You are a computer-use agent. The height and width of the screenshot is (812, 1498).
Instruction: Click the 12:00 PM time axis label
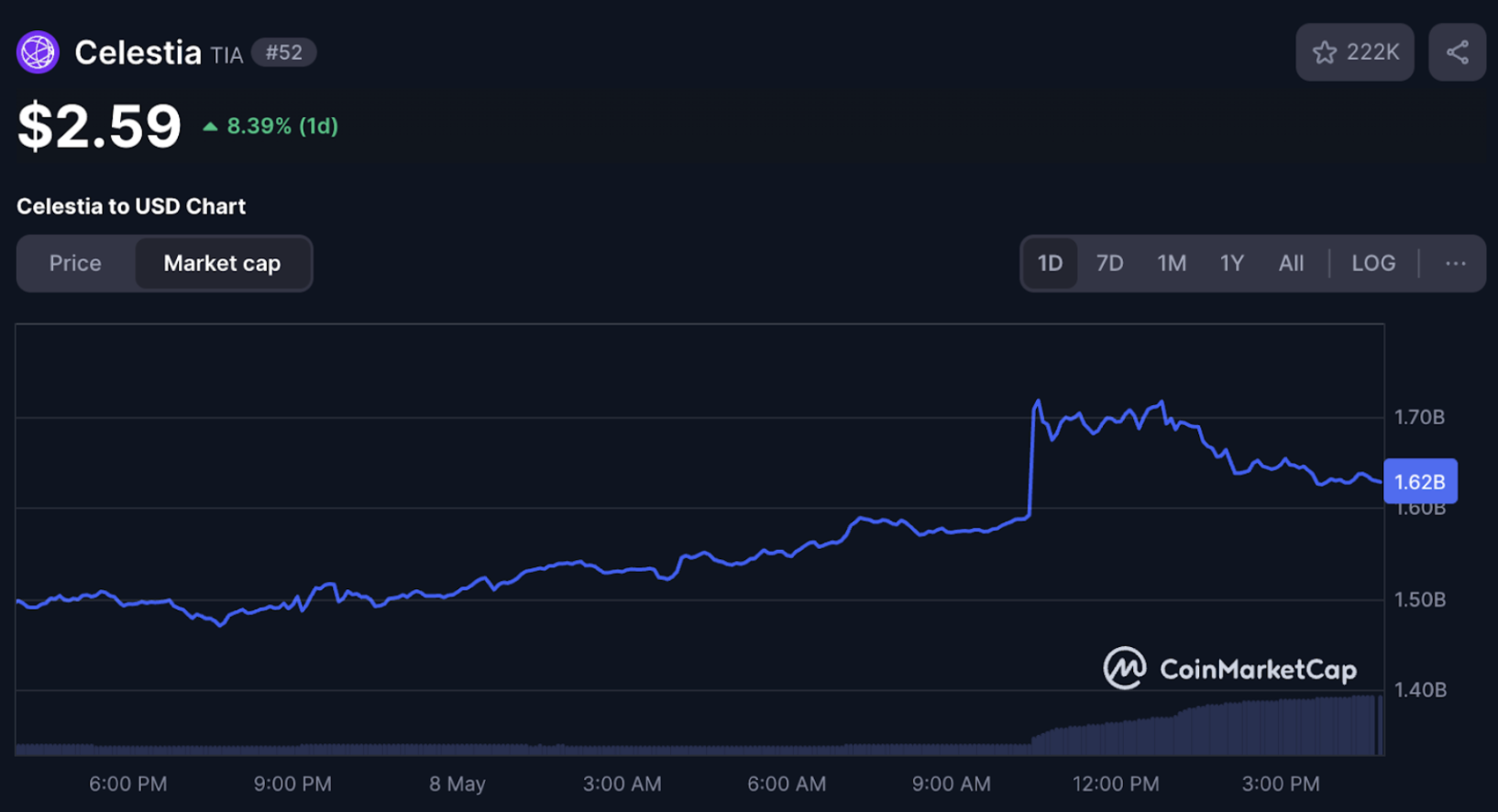[x=1116, y=785]
